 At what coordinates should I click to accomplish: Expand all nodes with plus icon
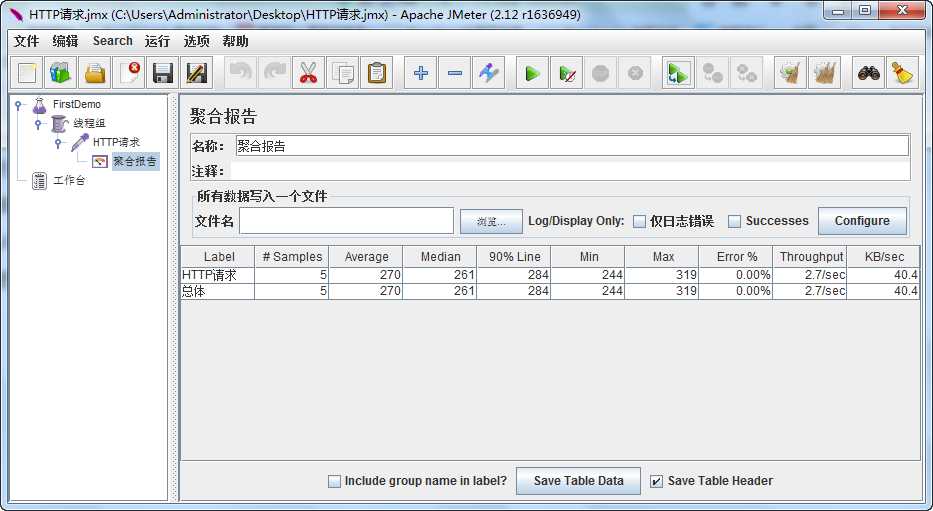(x=421, y=73)
